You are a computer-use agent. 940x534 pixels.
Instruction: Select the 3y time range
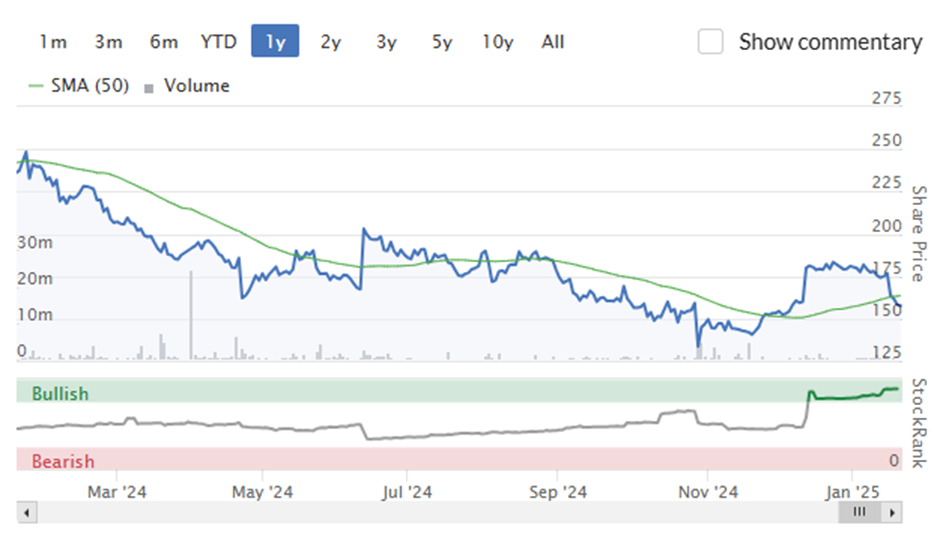tap(386, 41)
